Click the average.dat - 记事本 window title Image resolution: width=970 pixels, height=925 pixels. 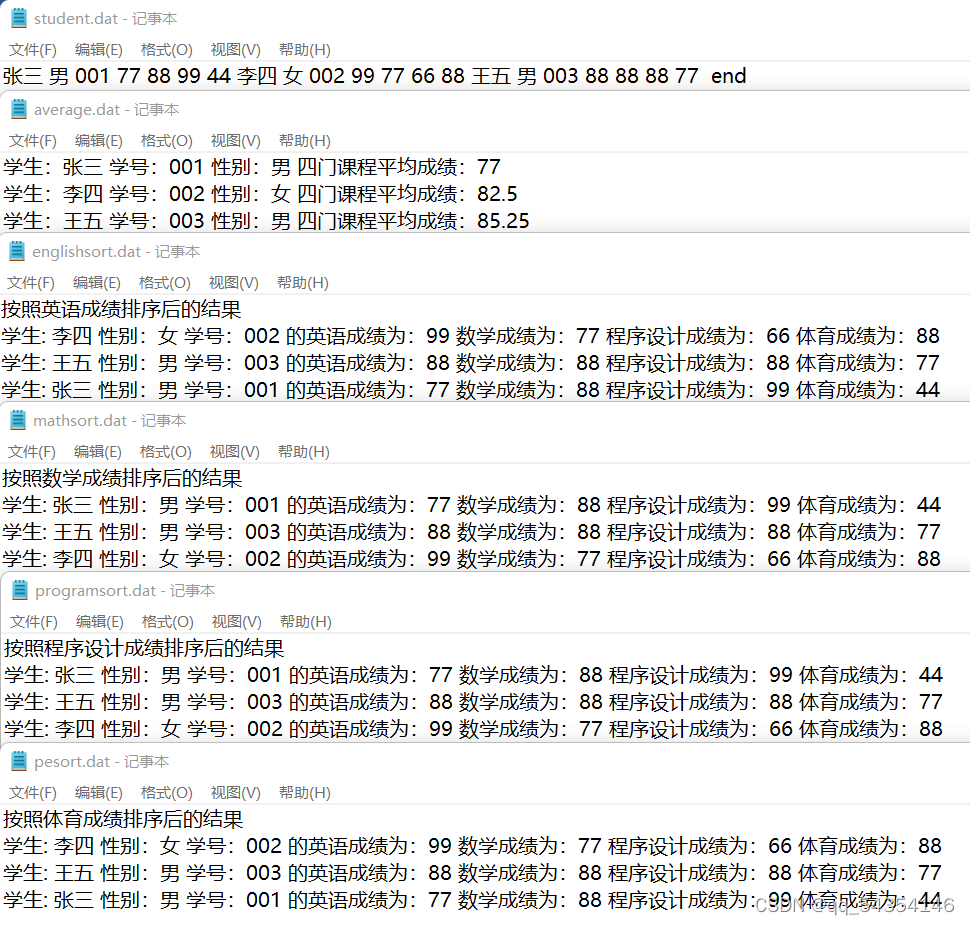[106, 110]
